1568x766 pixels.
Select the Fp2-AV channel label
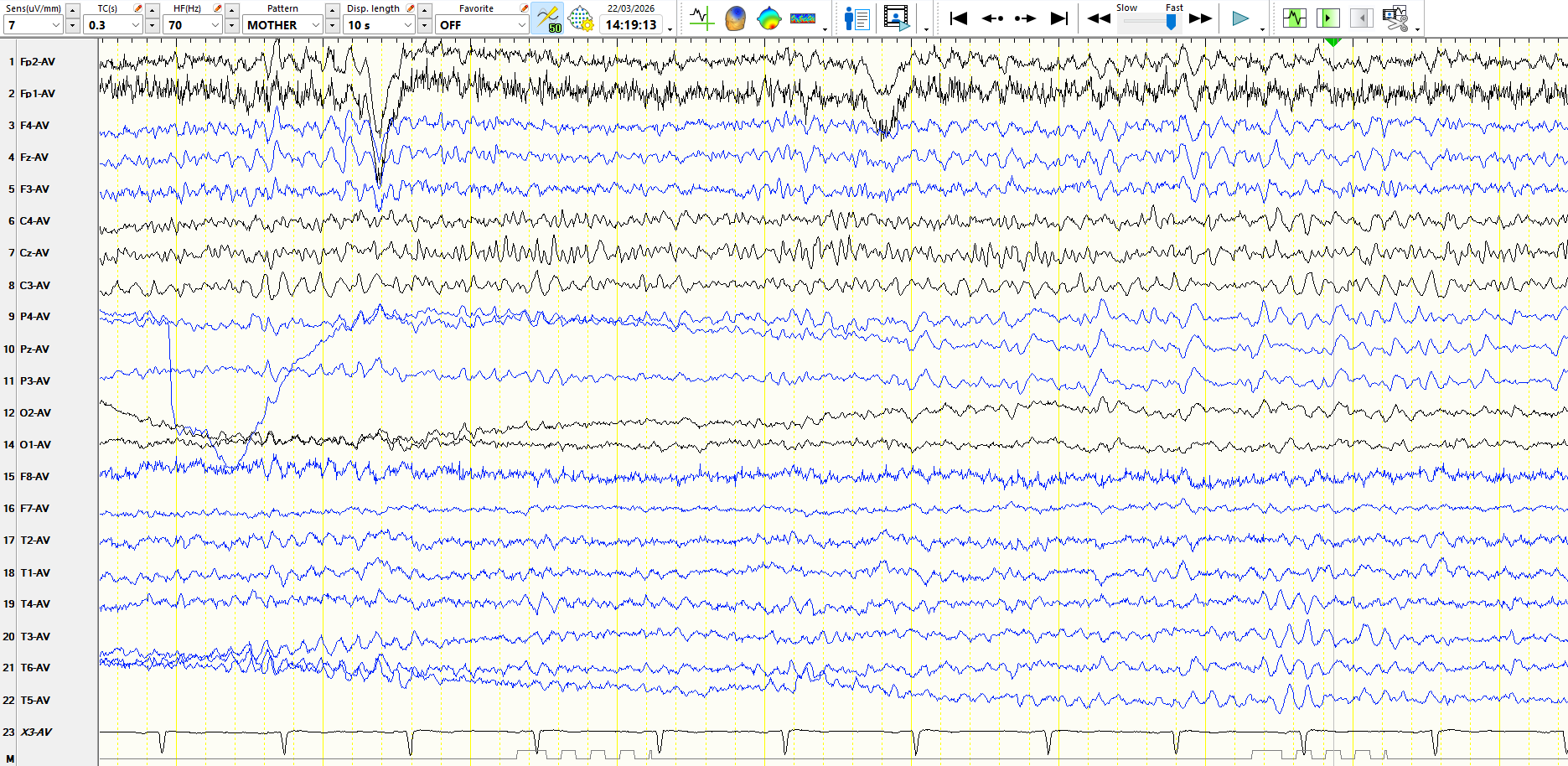coord(38,62)
